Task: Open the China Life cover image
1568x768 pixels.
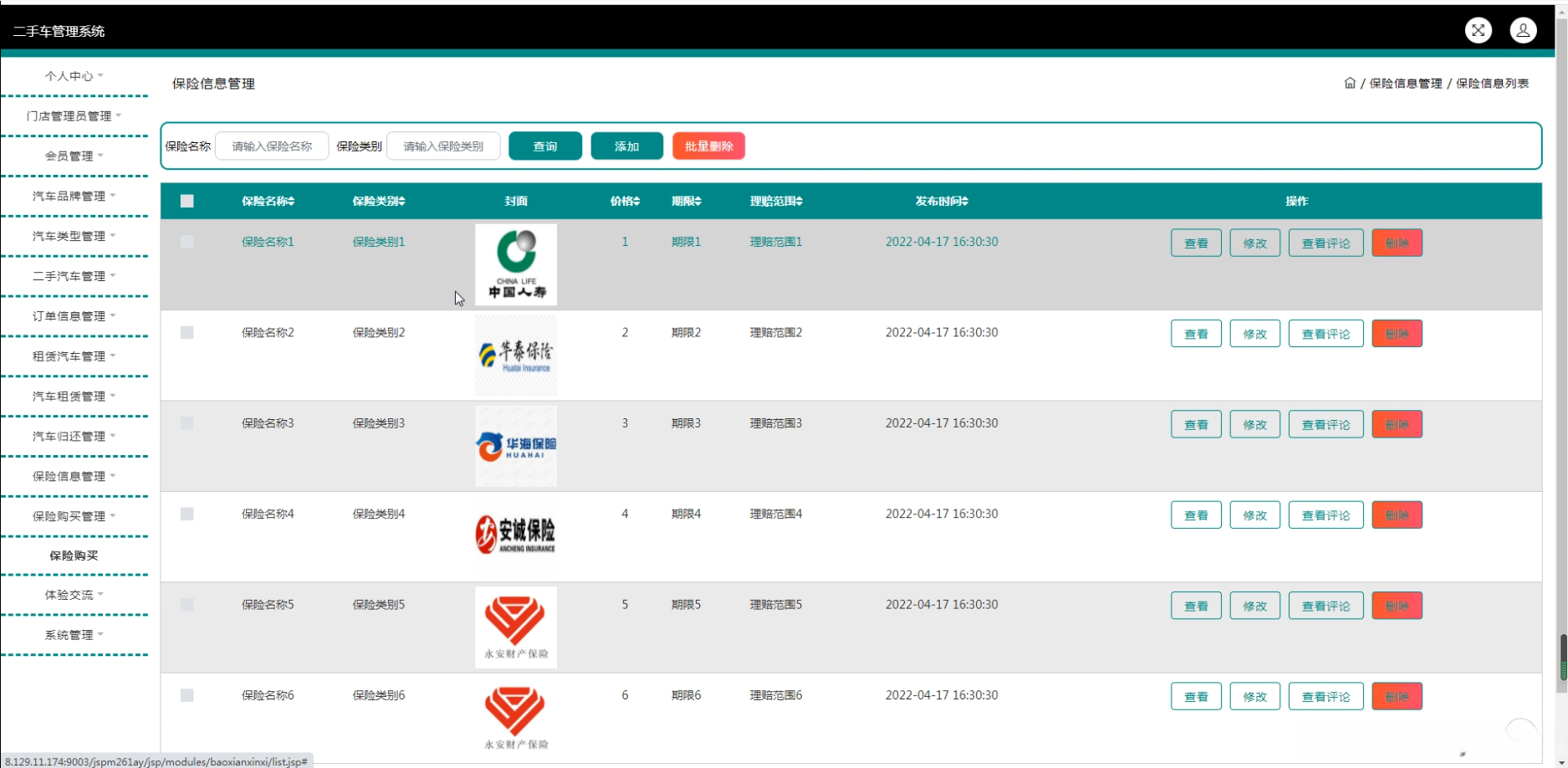Action: (516, 264)
